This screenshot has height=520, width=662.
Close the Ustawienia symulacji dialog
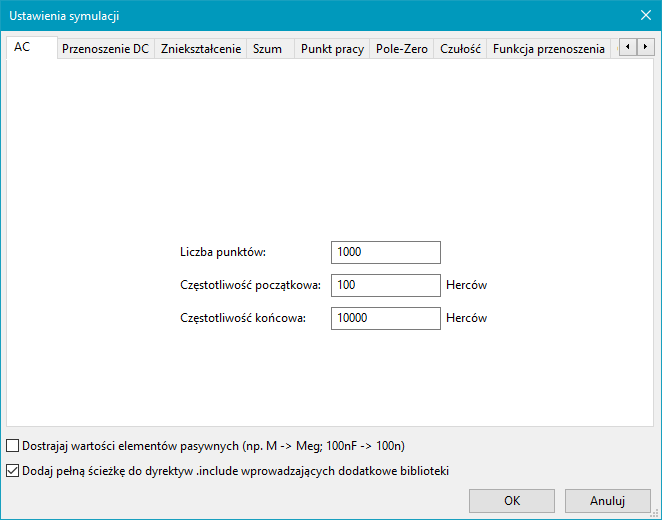coord(645,14)
